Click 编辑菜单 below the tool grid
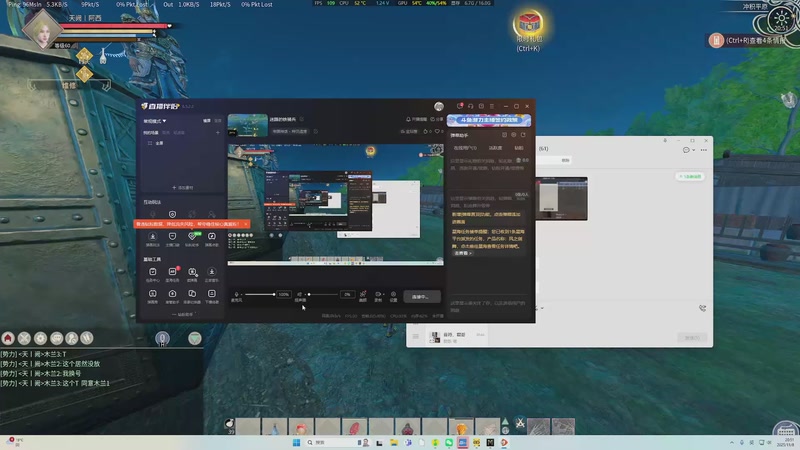Viewport: 800px width, 450px height. tap(183, 314)
